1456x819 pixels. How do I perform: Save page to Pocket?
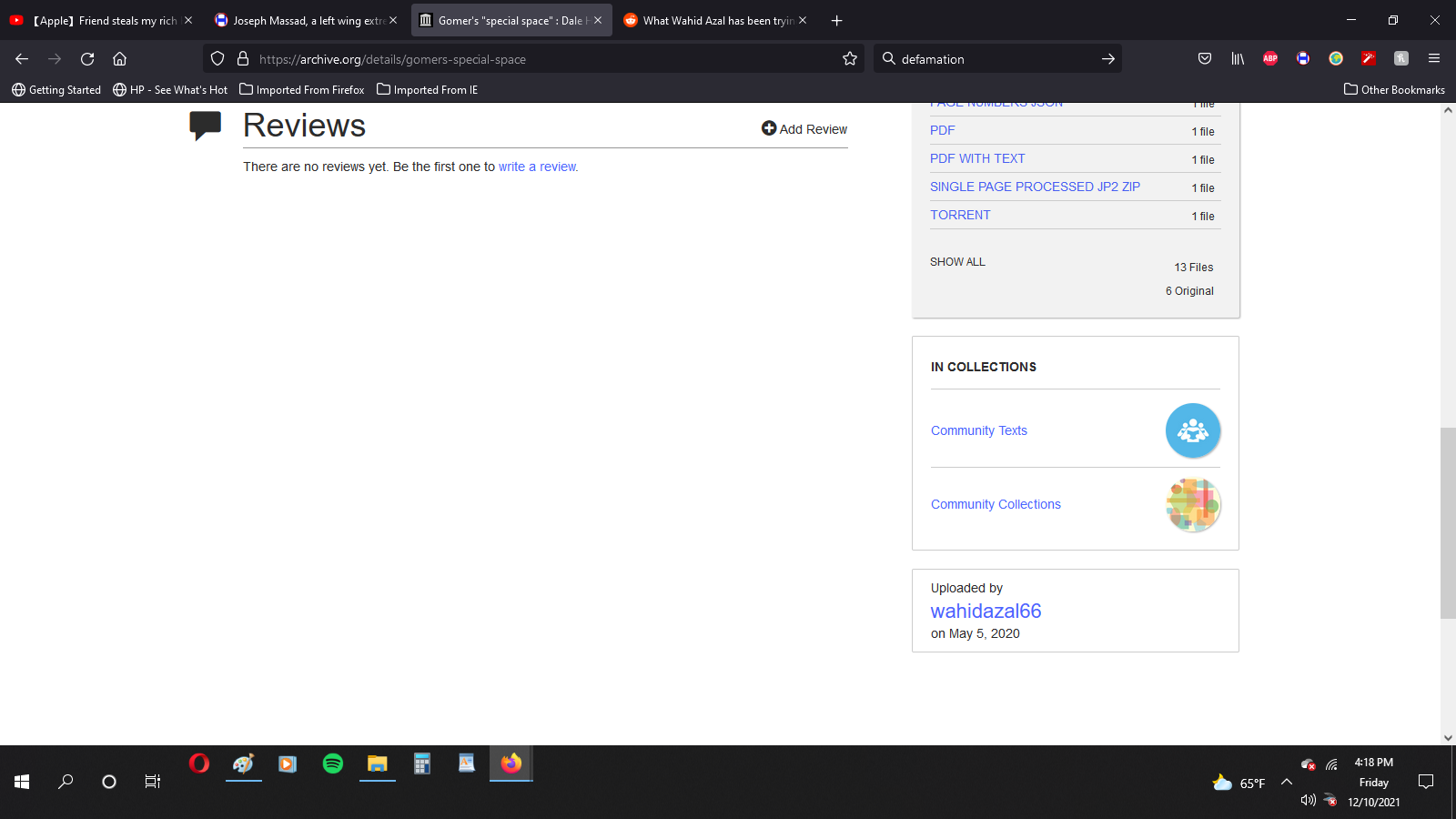click(x=1205, y=59)
